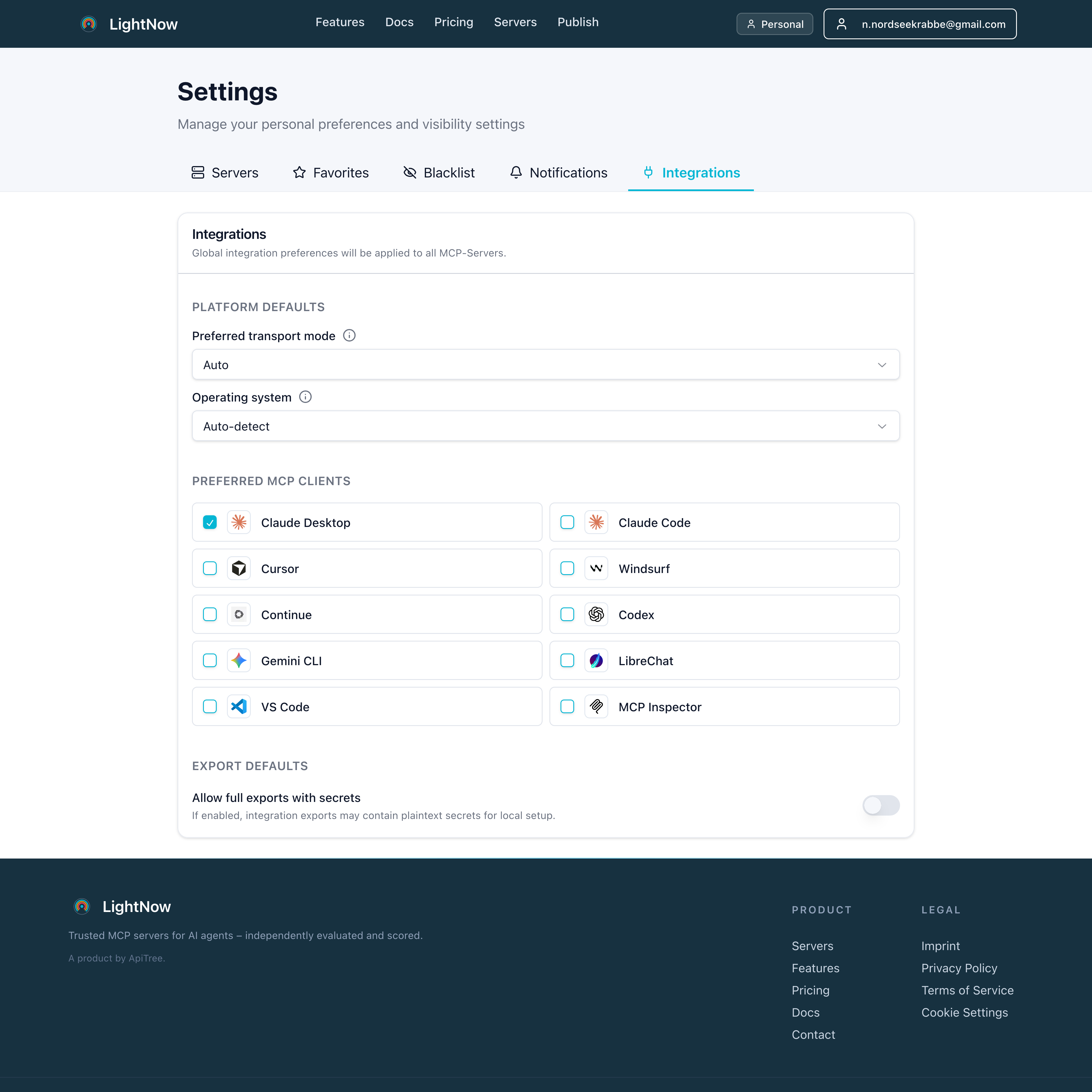The width and height of the screenshot is (1092, 1092).
Task: Select the Integrations tab
Action: [x=691, y=172]
